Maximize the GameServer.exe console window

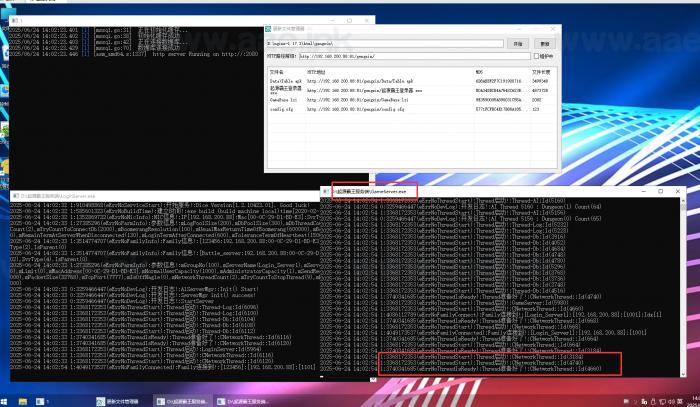(x=661, y=191)
